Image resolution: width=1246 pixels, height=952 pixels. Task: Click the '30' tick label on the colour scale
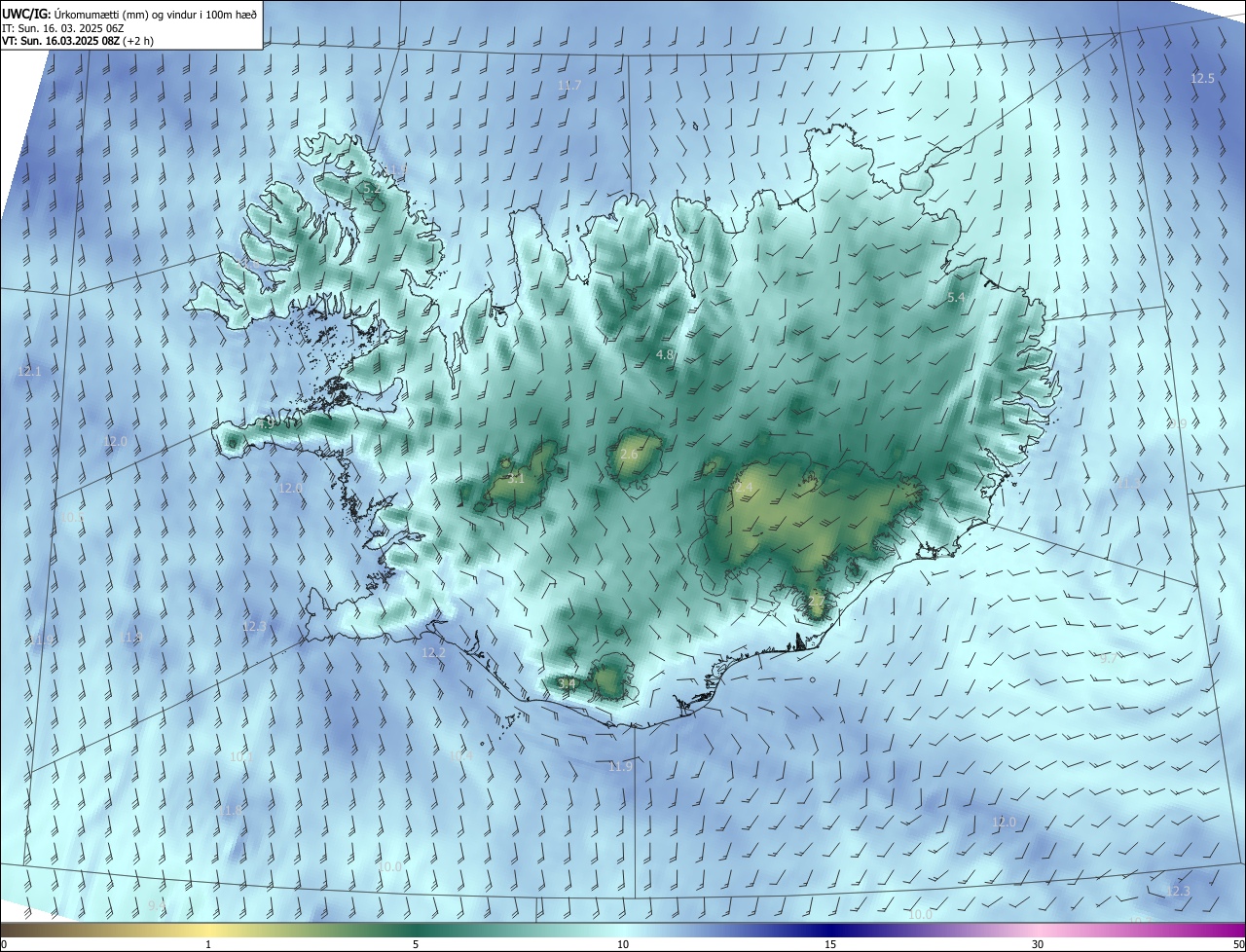pyautogui.click(x=1038, y=944)
